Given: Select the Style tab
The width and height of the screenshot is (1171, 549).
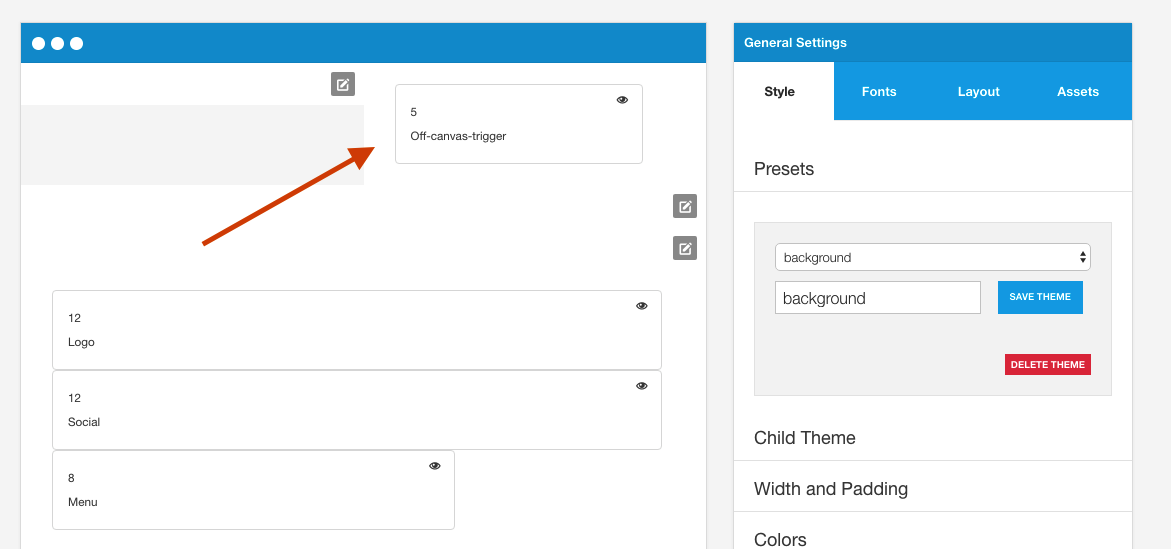Looking at the screenshot, I should pos(780,91).
